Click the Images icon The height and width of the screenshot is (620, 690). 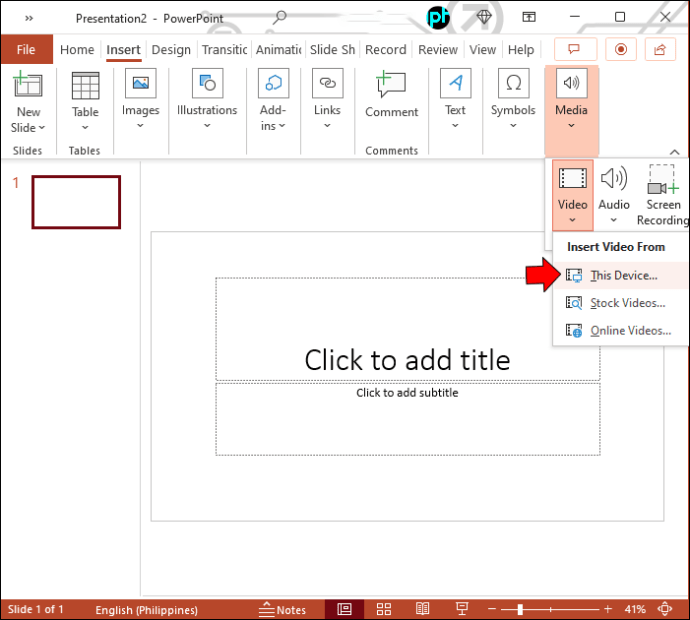click(x=141, y=83)
